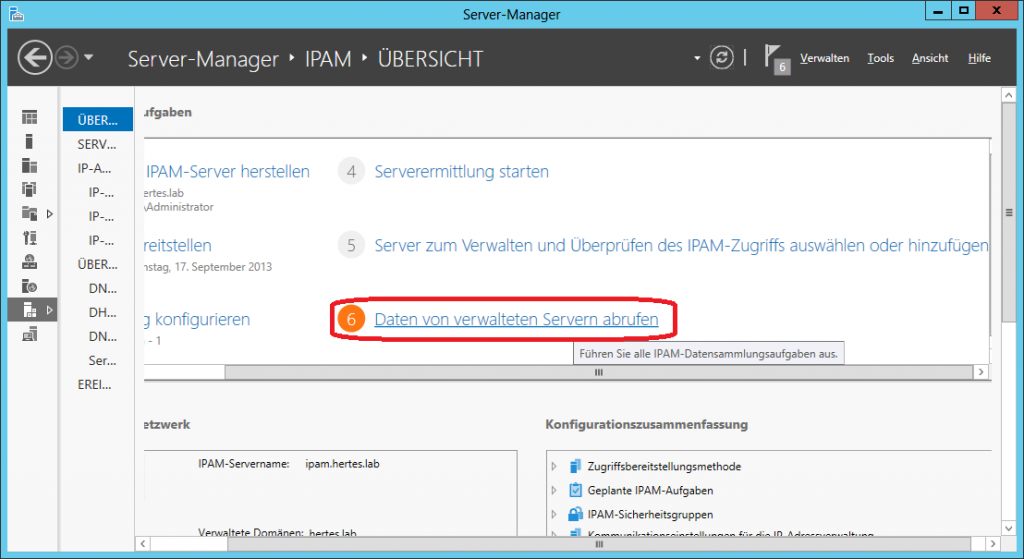
Task: Open the Tools menu
Action: coord(880,58)
